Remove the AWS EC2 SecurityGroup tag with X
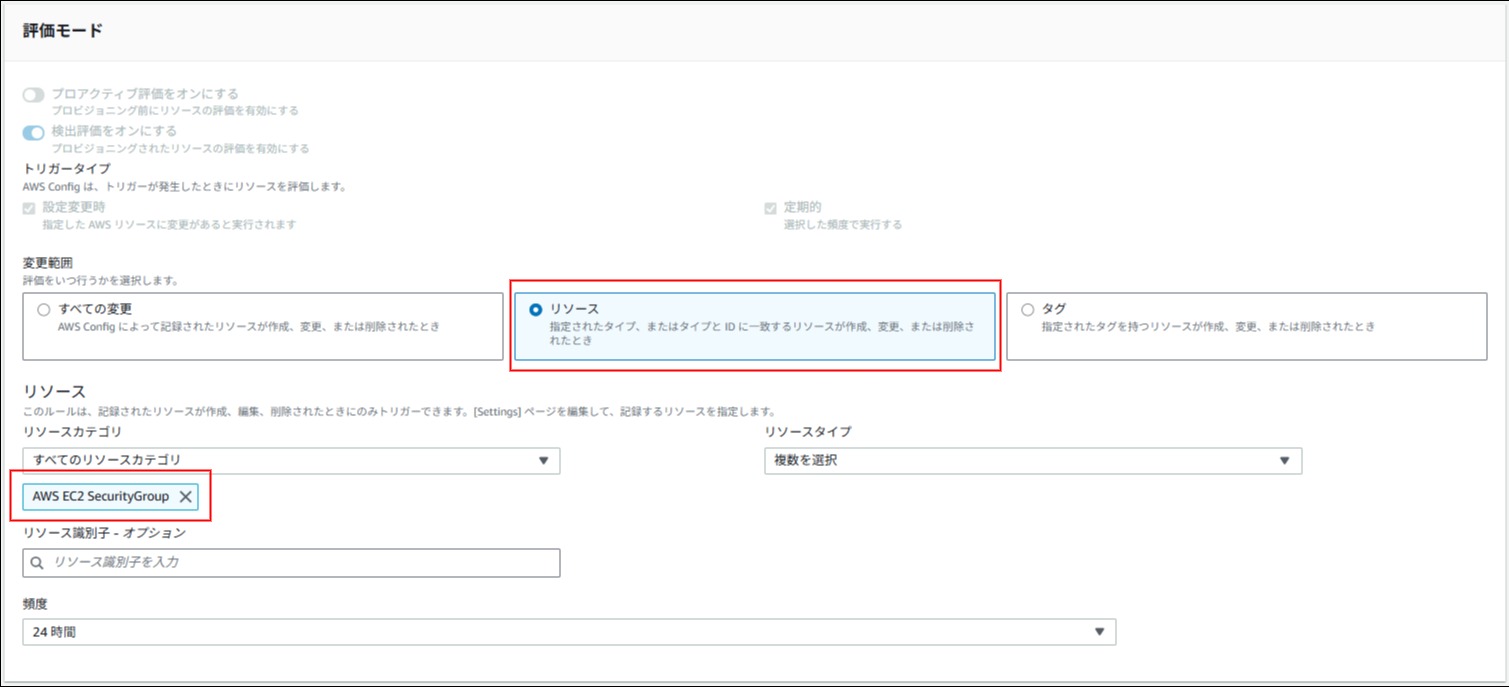Image resolution: width=1509 pixels, height=687 pixels. pyautogui.click(x=185, y=497)
